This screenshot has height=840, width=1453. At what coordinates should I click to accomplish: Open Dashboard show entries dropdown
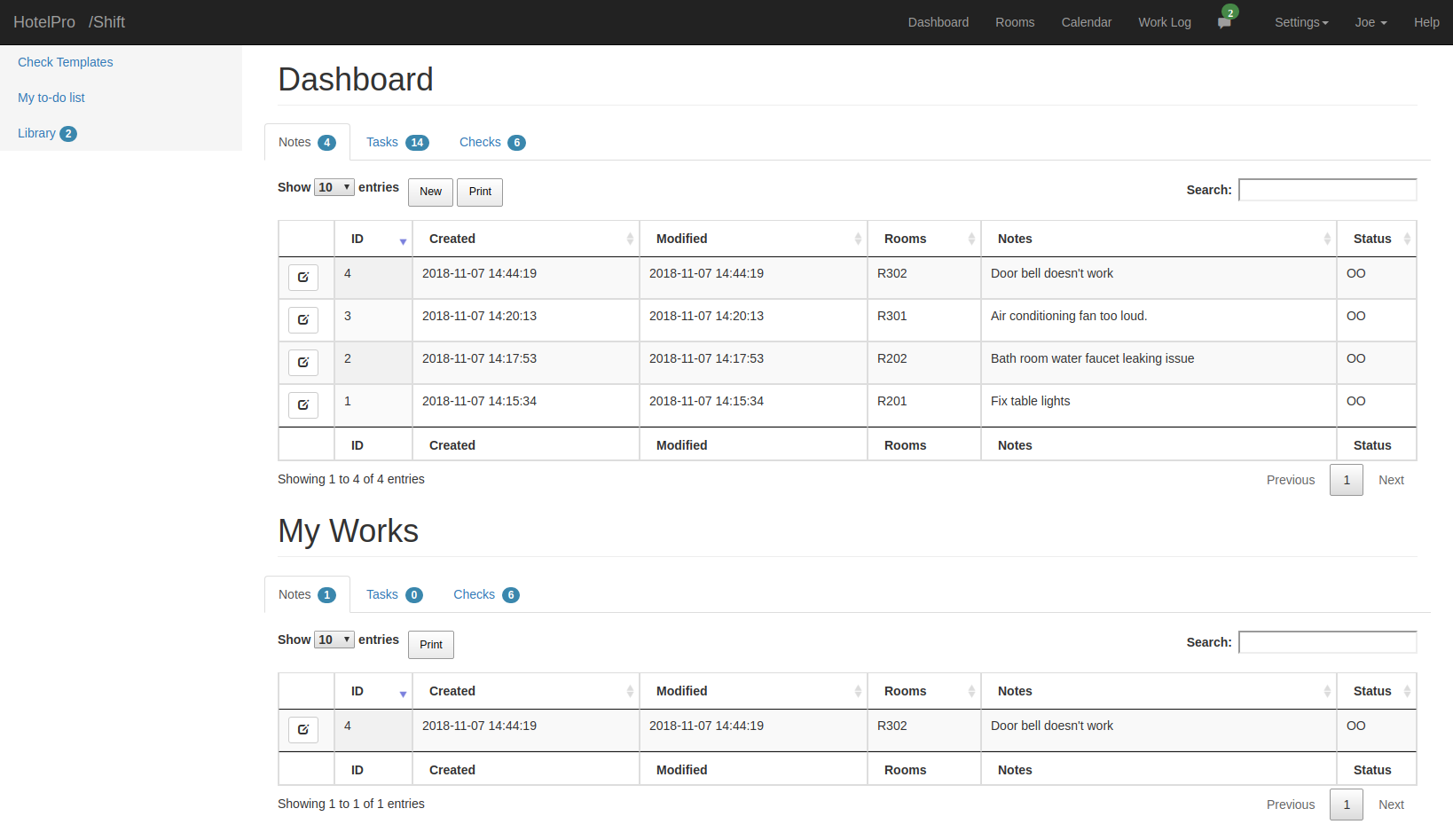[x=334, y=187]
